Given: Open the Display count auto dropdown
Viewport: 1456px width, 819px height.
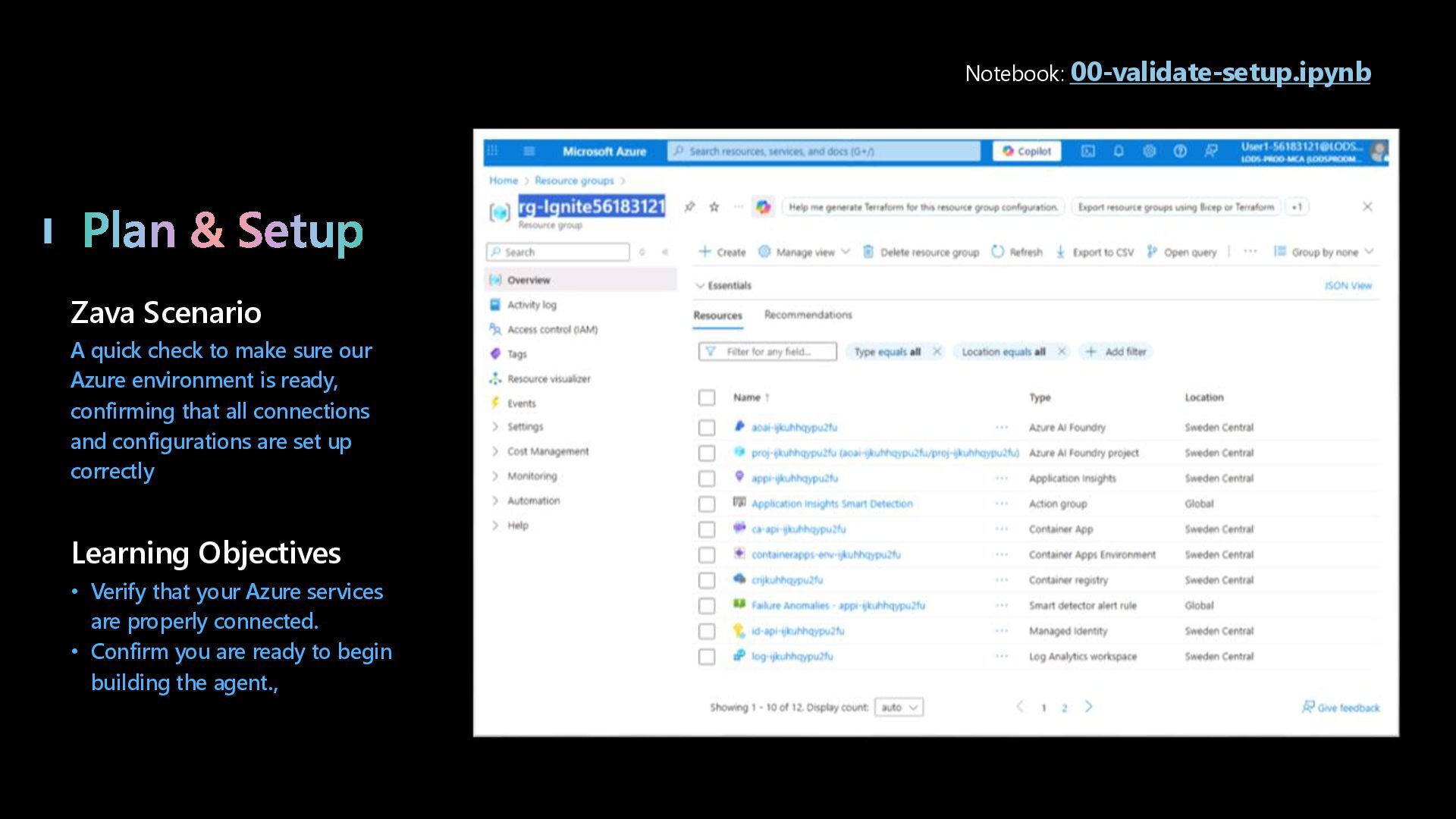Looking at the screenshot, I should (899, 708).
